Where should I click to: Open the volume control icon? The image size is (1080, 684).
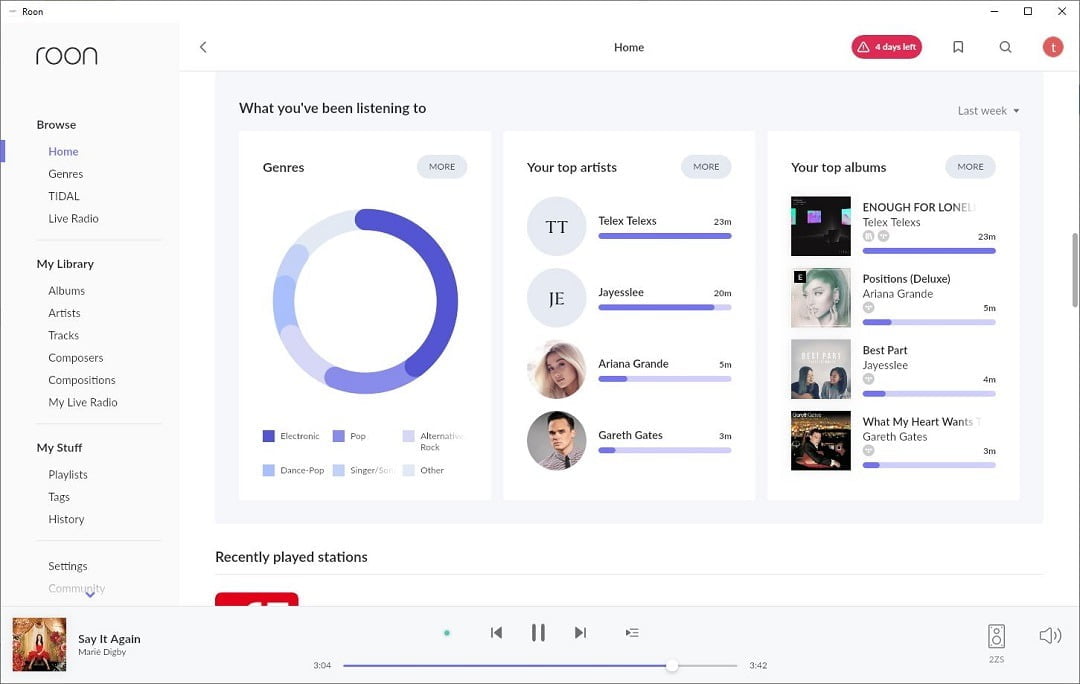[x=1050, y=635]
